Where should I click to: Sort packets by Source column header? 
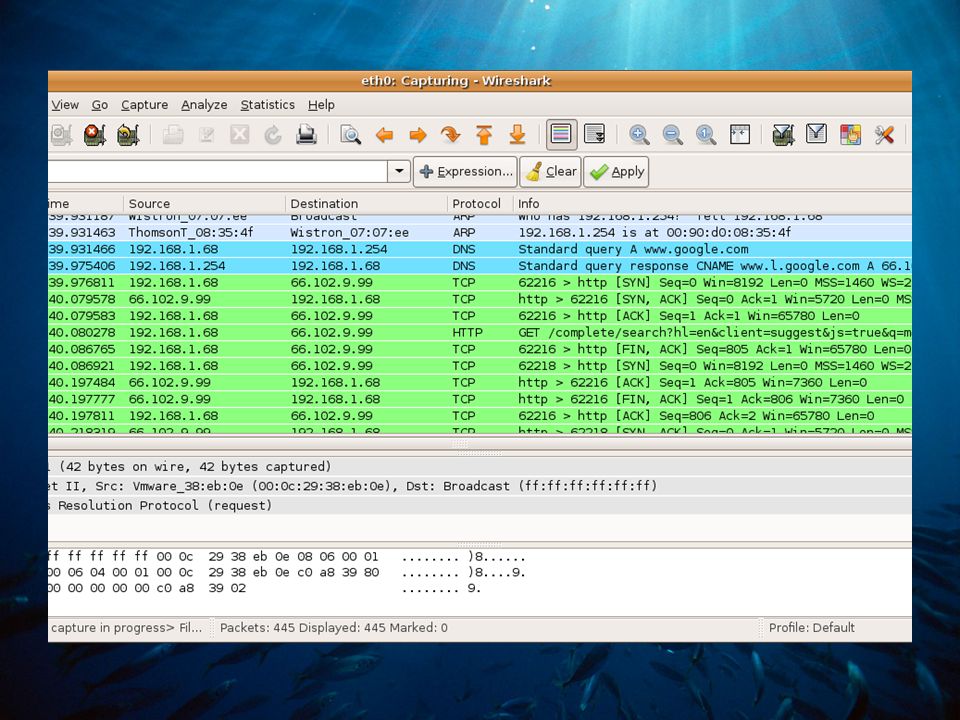tap(204, 203)
